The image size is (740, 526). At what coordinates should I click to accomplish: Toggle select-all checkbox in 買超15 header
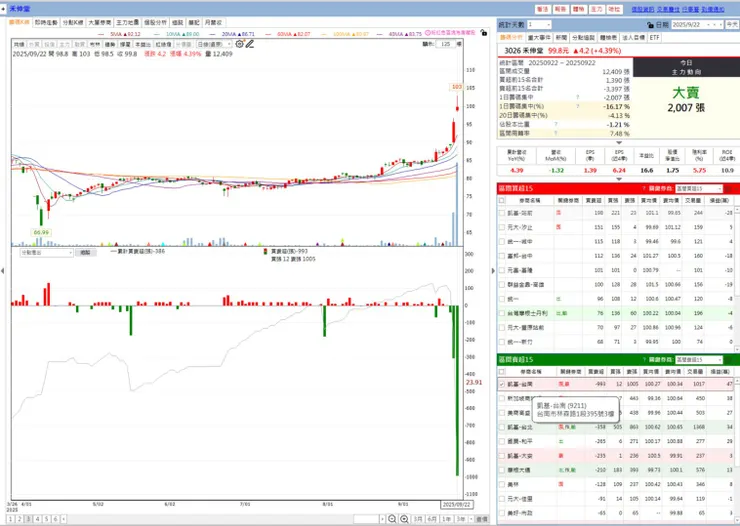502,200
